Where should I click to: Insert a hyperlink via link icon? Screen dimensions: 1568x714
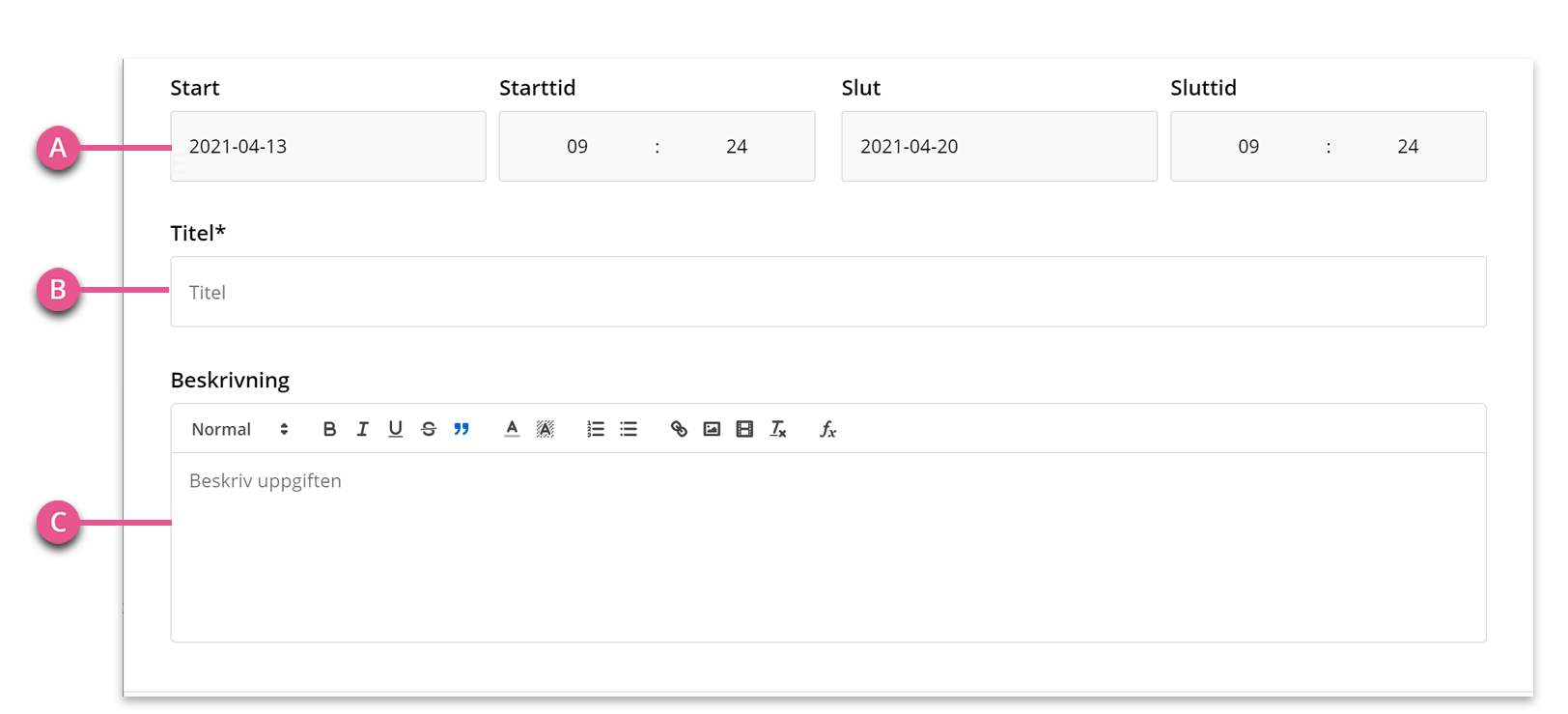click(x=679, y=429)
